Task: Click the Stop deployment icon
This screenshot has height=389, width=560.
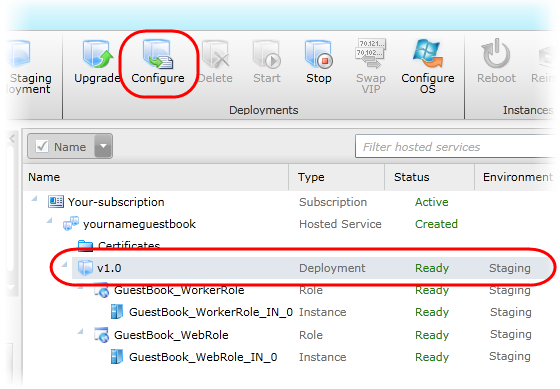Action: (x=319, y=54)
